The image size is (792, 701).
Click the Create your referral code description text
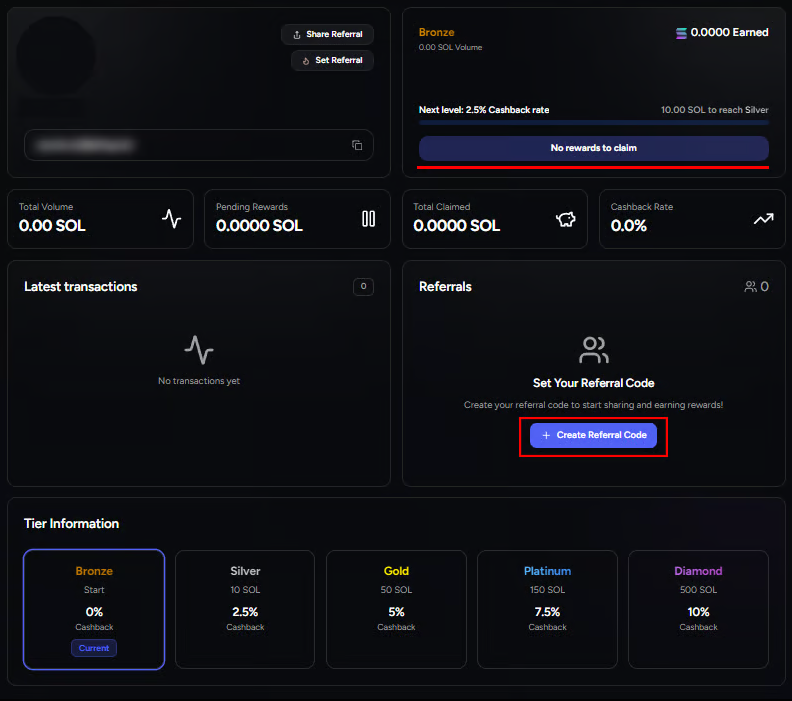tap(593, 405)
